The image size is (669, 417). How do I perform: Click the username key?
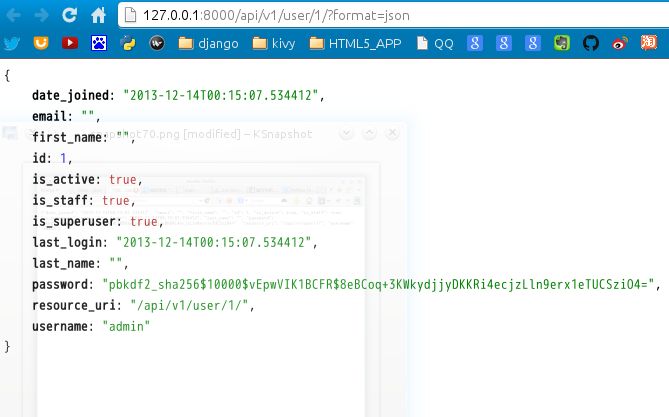(x=61, y=326)
